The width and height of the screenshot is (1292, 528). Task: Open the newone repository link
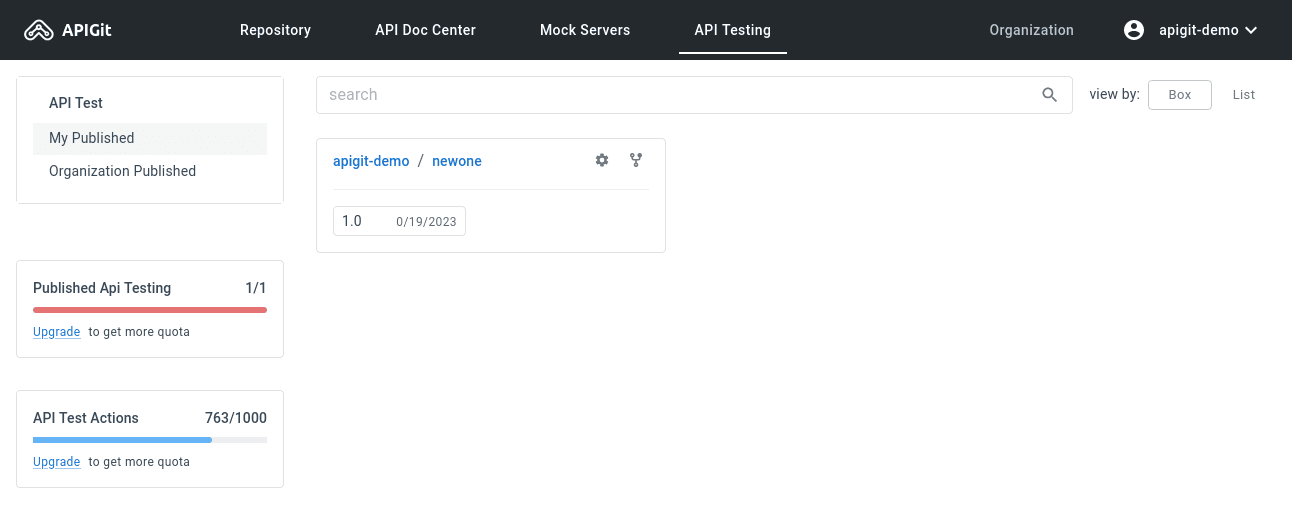click(457, 161)
